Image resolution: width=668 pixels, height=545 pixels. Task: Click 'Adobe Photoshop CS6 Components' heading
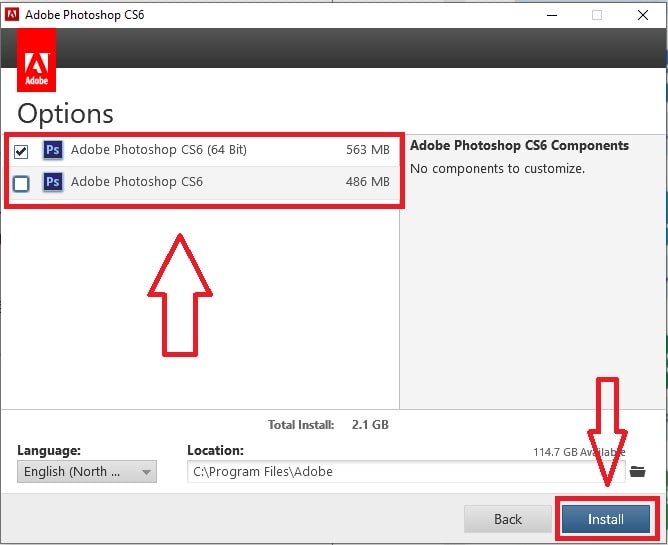[519, 145]
